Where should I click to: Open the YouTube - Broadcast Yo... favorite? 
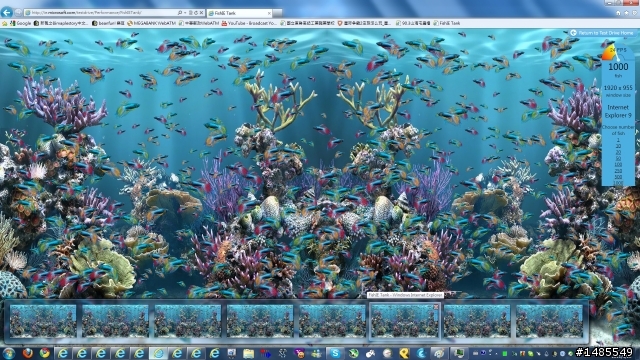coord(249,23)
